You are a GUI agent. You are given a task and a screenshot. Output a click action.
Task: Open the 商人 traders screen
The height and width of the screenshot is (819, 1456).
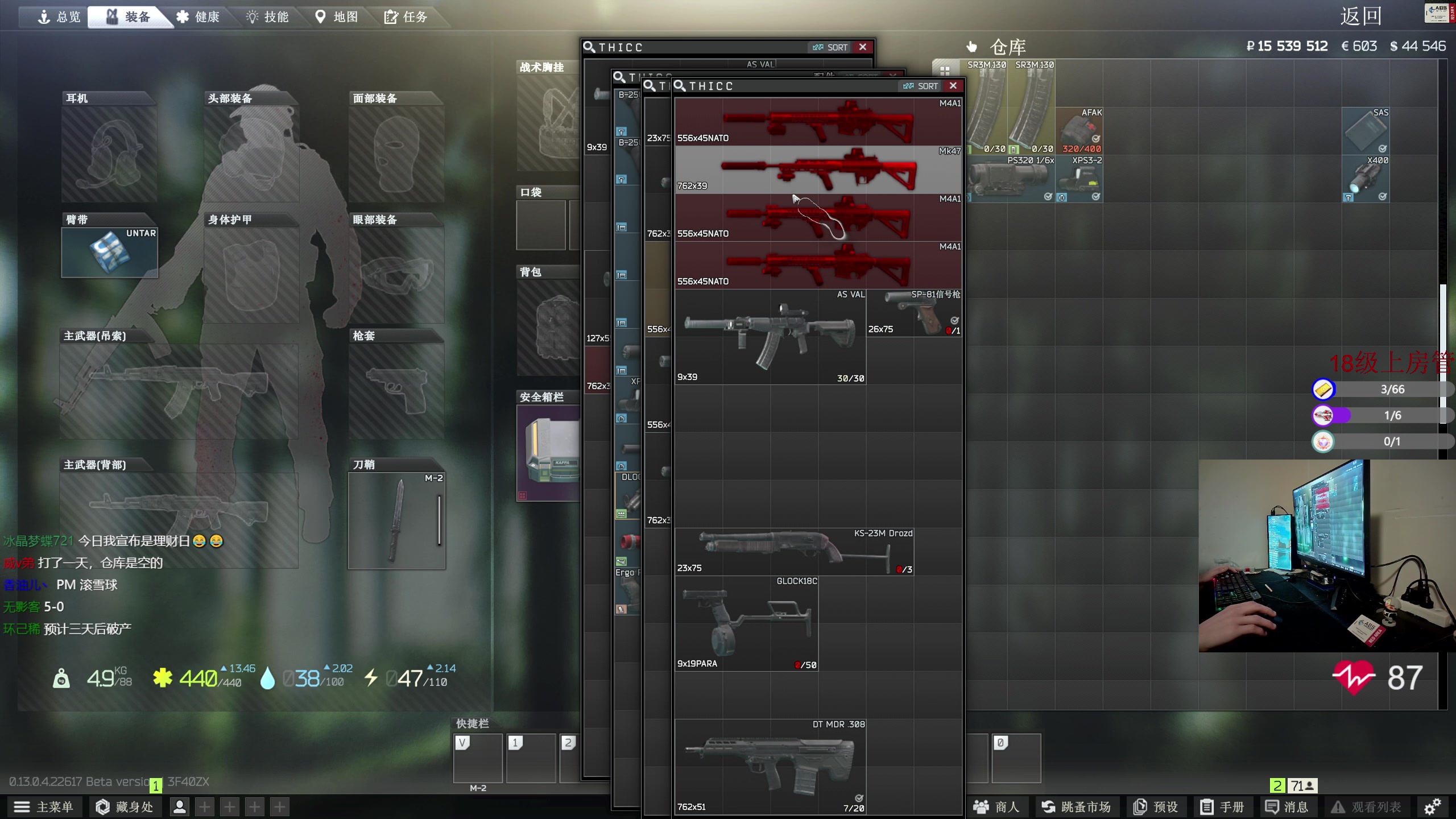click(x=996, y=806)
